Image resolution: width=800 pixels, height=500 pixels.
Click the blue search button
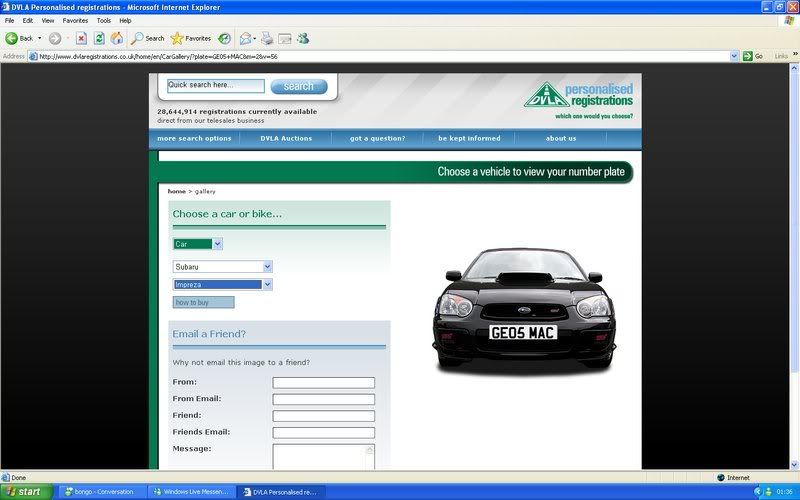298,86
